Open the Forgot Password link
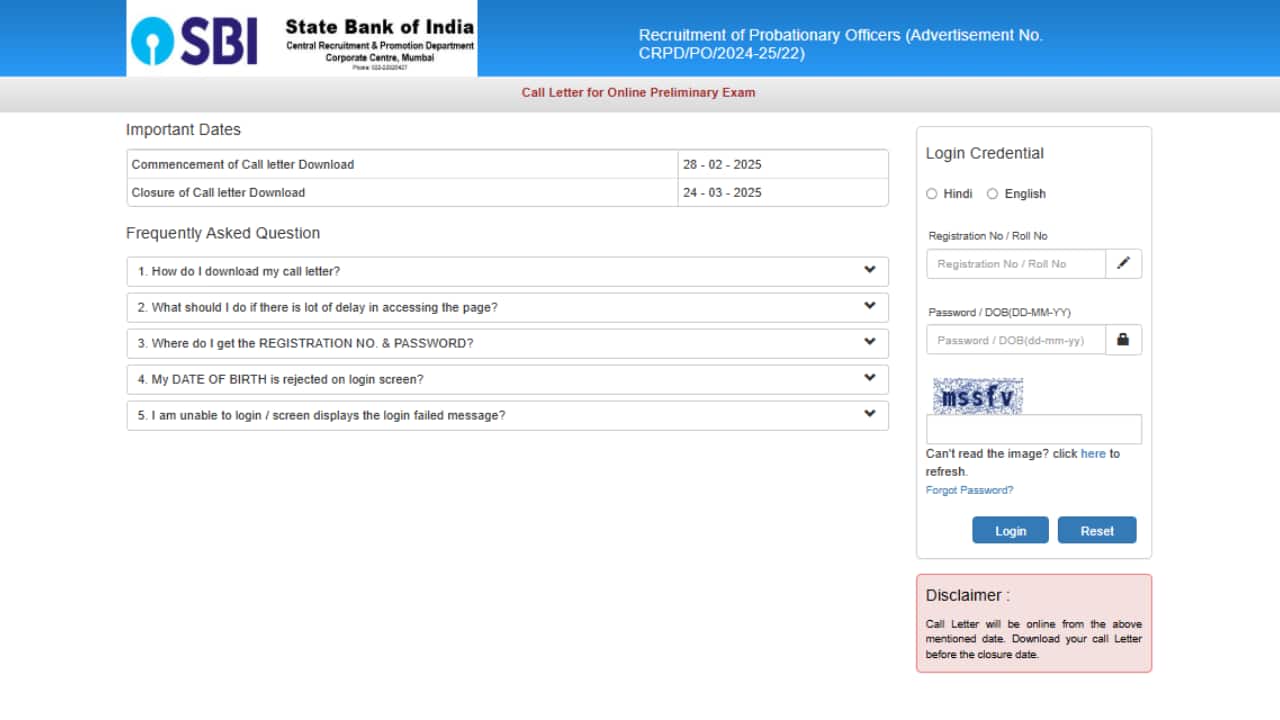Screen dimensions: 1280x720 968,490
